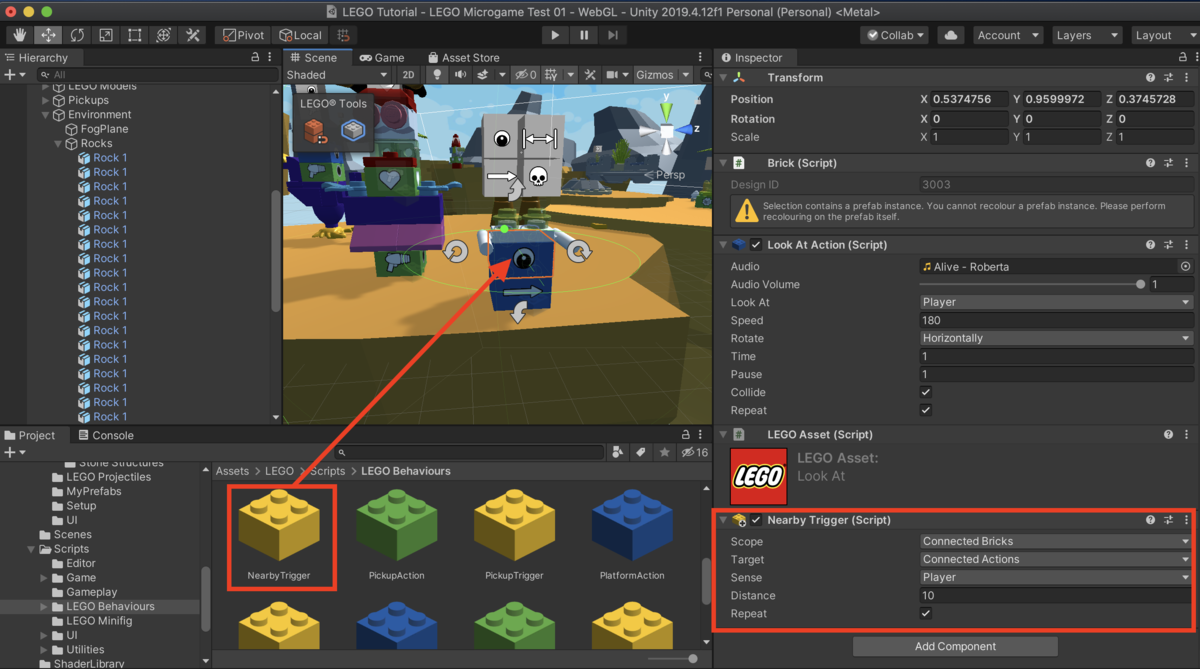The height and width of the screenshot is (669, 1200).
Task: Switch to the Game tab
Action: coord(382,58)
